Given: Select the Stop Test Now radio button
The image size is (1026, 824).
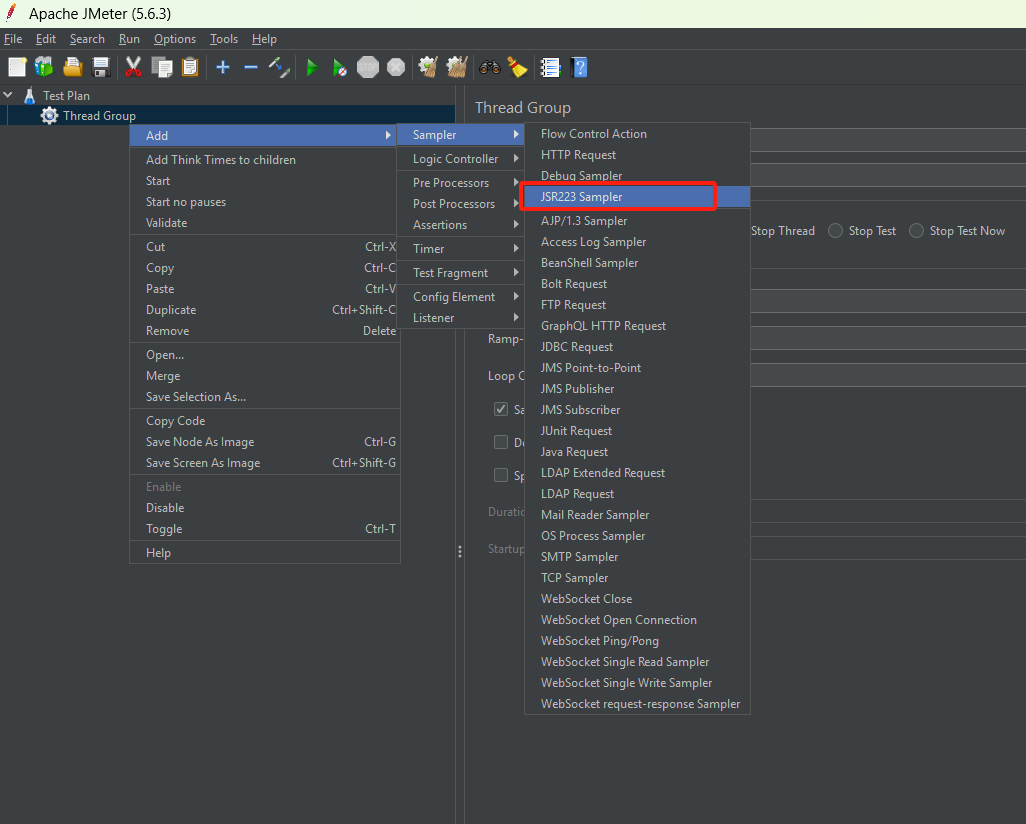Looking at the screenshot, I should [x=916, y=230].
